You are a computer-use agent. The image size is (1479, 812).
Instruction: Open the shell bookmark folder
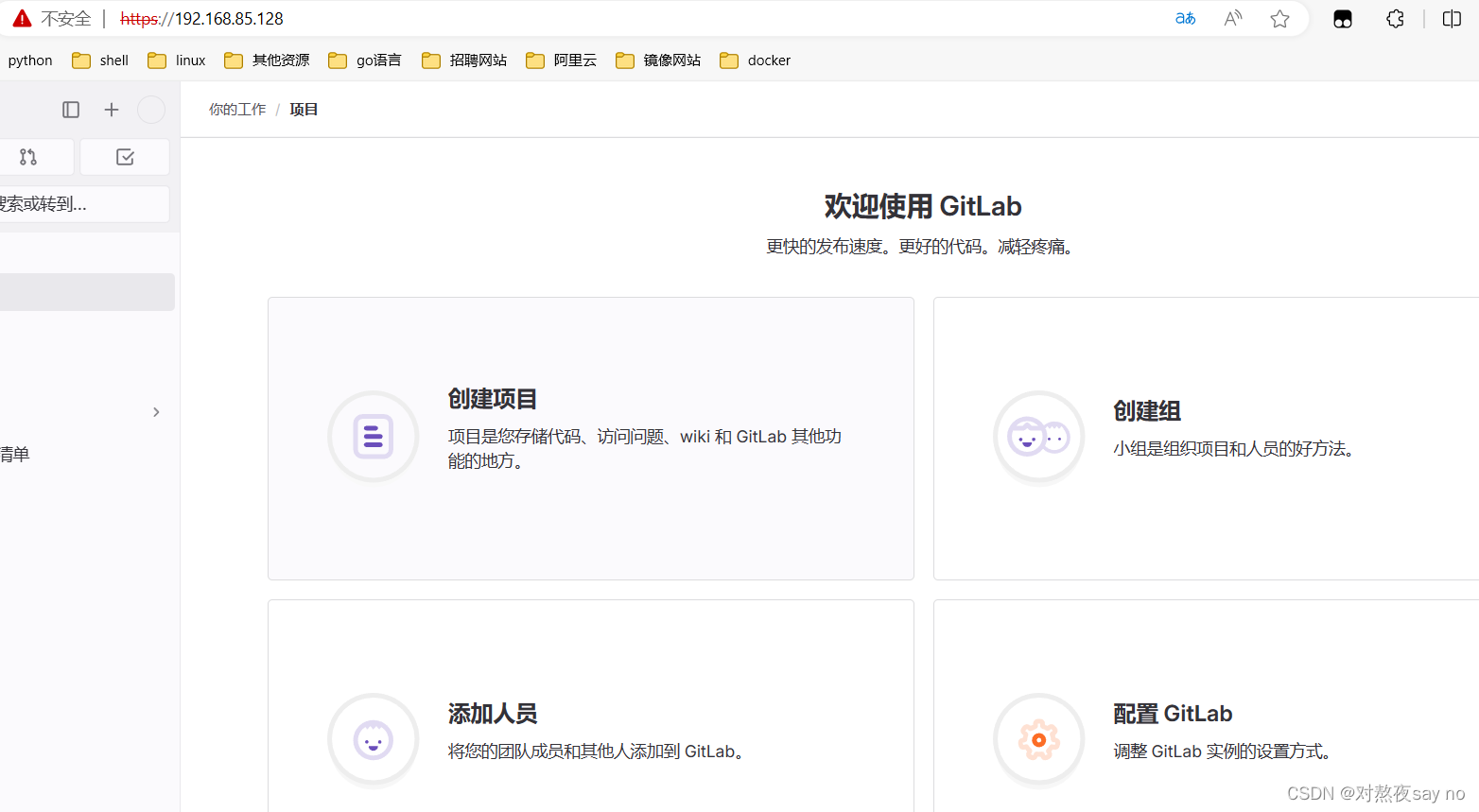[100, 60]
